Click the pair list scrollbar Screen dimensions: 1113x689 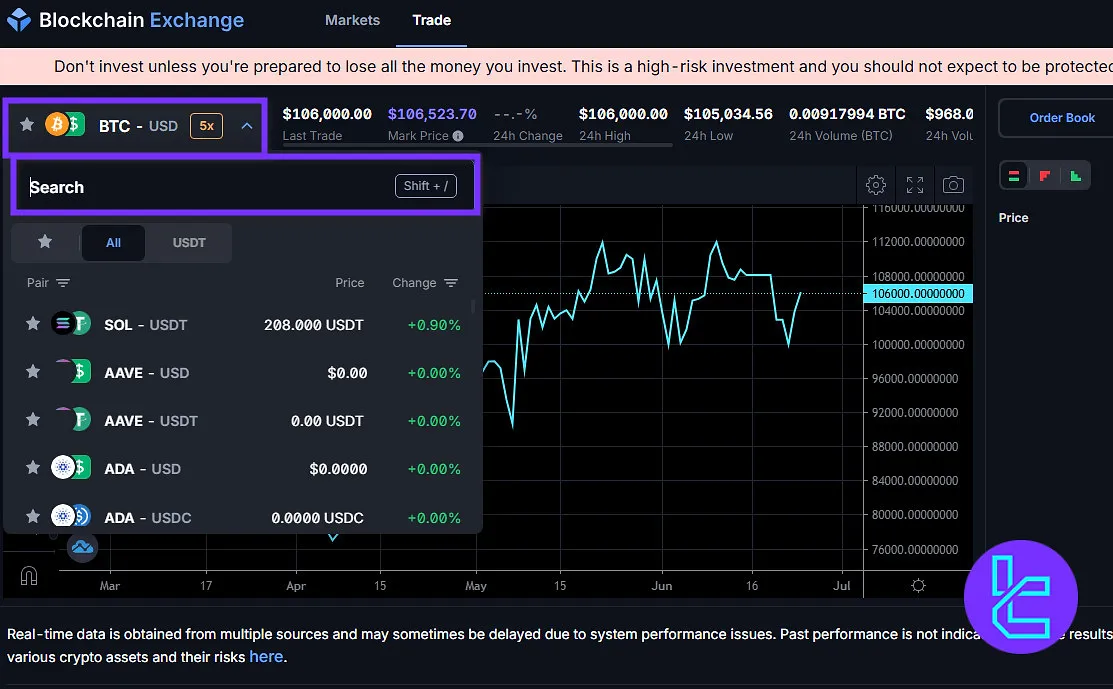point(473,306)
